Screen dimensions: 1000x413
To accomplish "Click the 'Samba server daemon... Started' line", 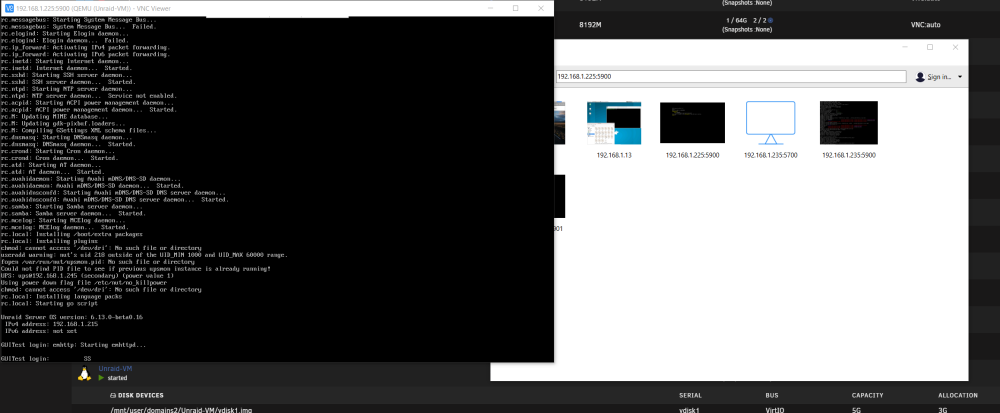I will coord(73,213).
